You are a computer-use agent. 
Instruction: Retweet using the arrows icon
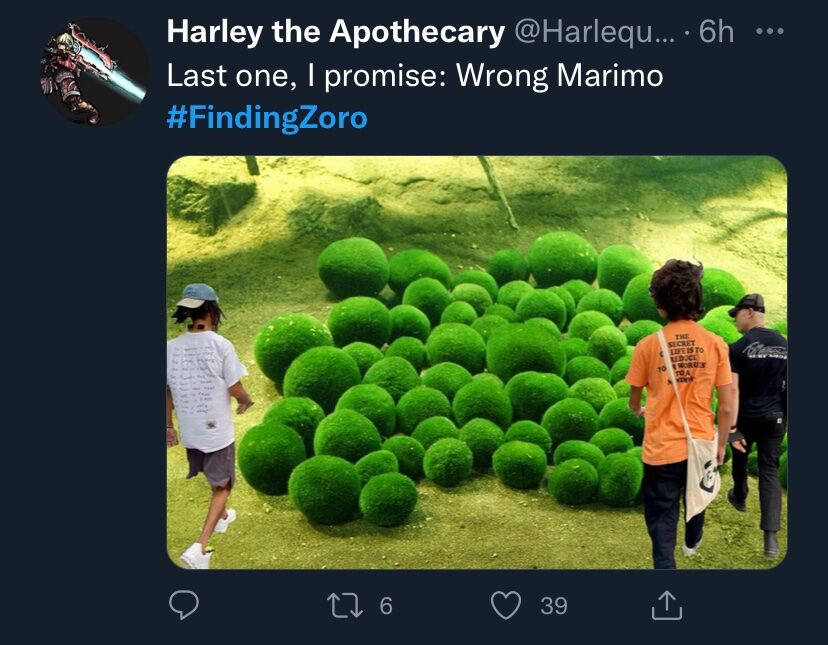pyautogui.click(x=345, y=605)
